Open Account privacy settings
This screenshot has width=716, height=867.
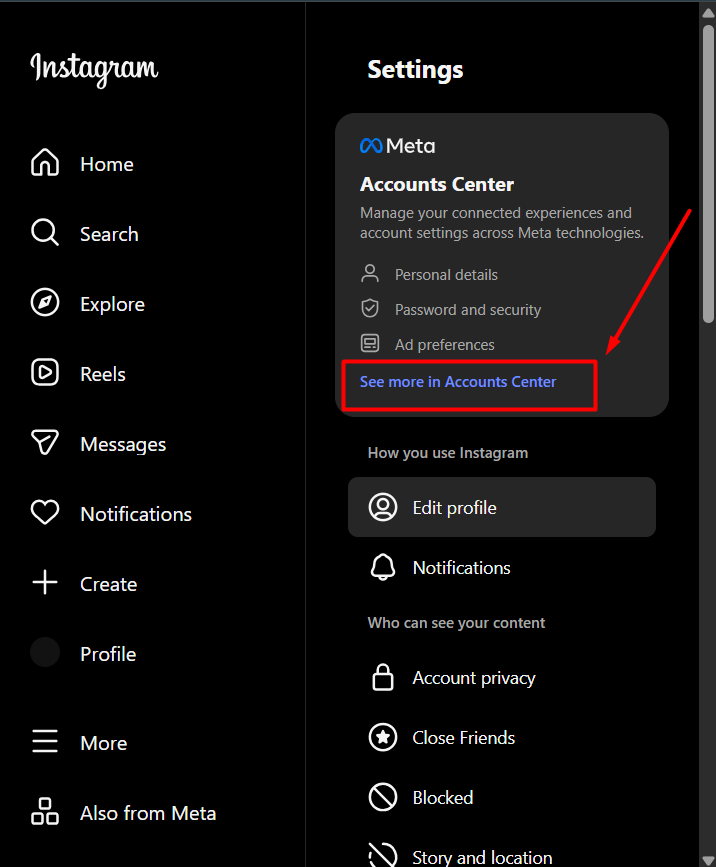click(473, 678)
